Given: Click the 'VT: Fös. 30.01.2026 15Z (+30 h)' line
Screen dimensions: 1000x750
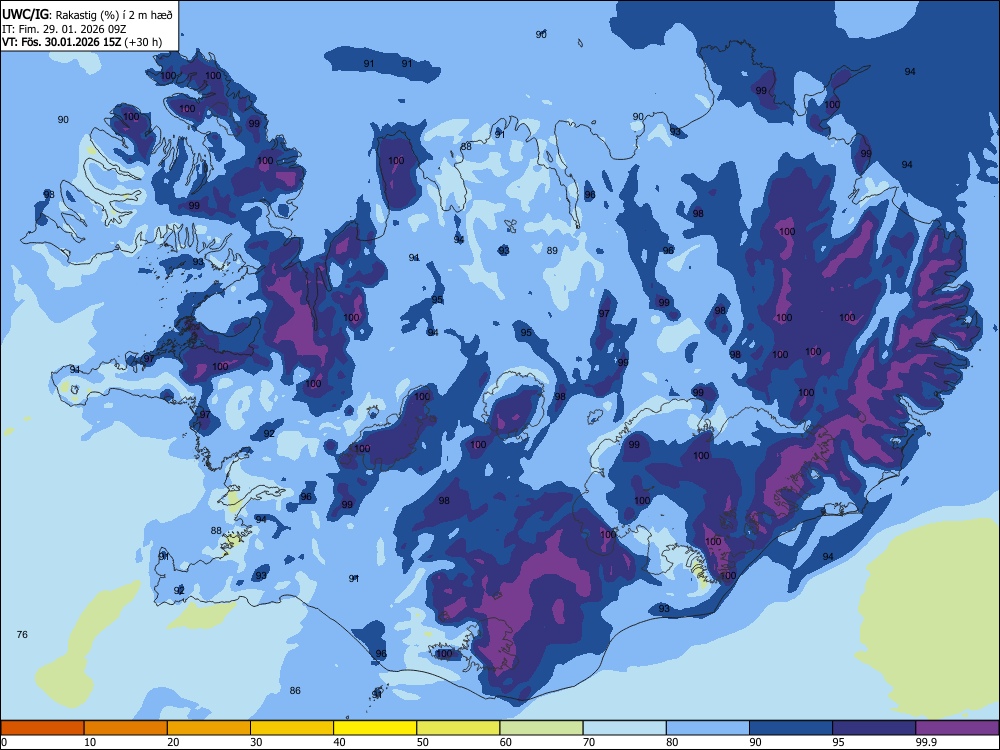Looking at the screenshot, I should point(82,43).
